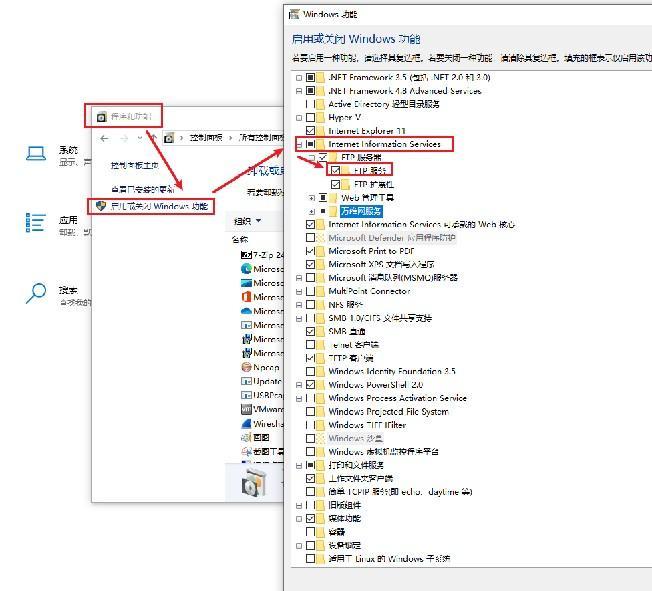Select the VMware program icon

(x=246, y=409)
